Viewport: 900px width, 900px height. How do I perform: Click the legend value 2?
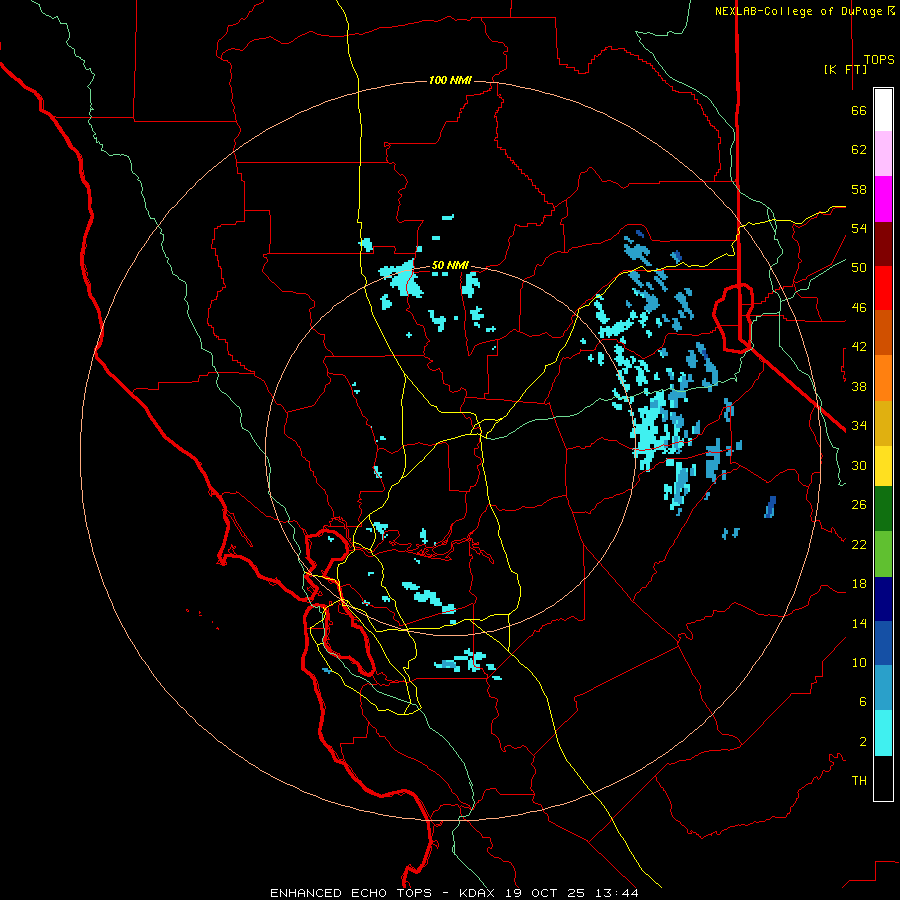(863, 742)
